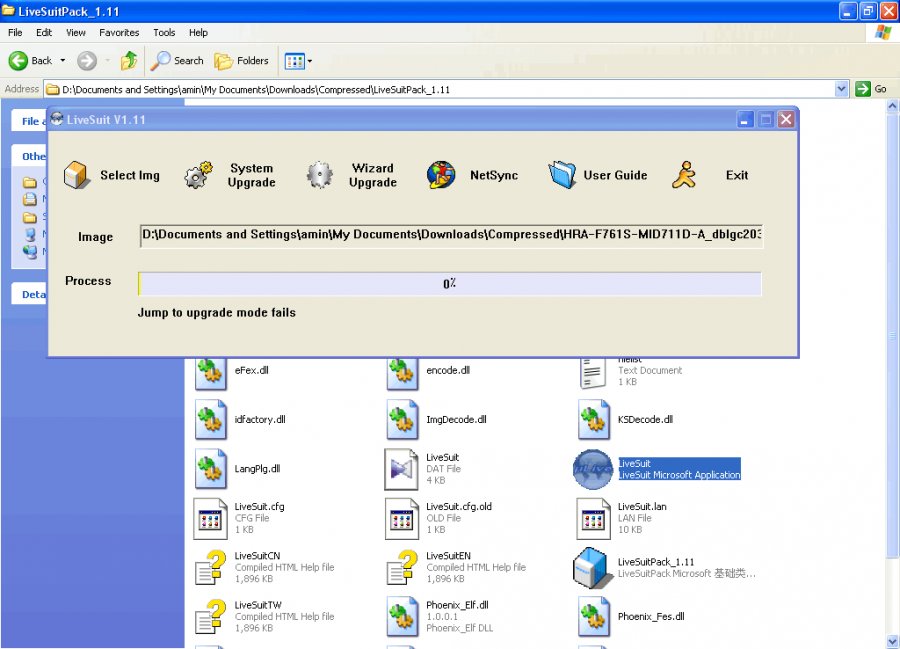Open the Help menu
This screenshot has width=900, height=649.
[x=198, y=33]
